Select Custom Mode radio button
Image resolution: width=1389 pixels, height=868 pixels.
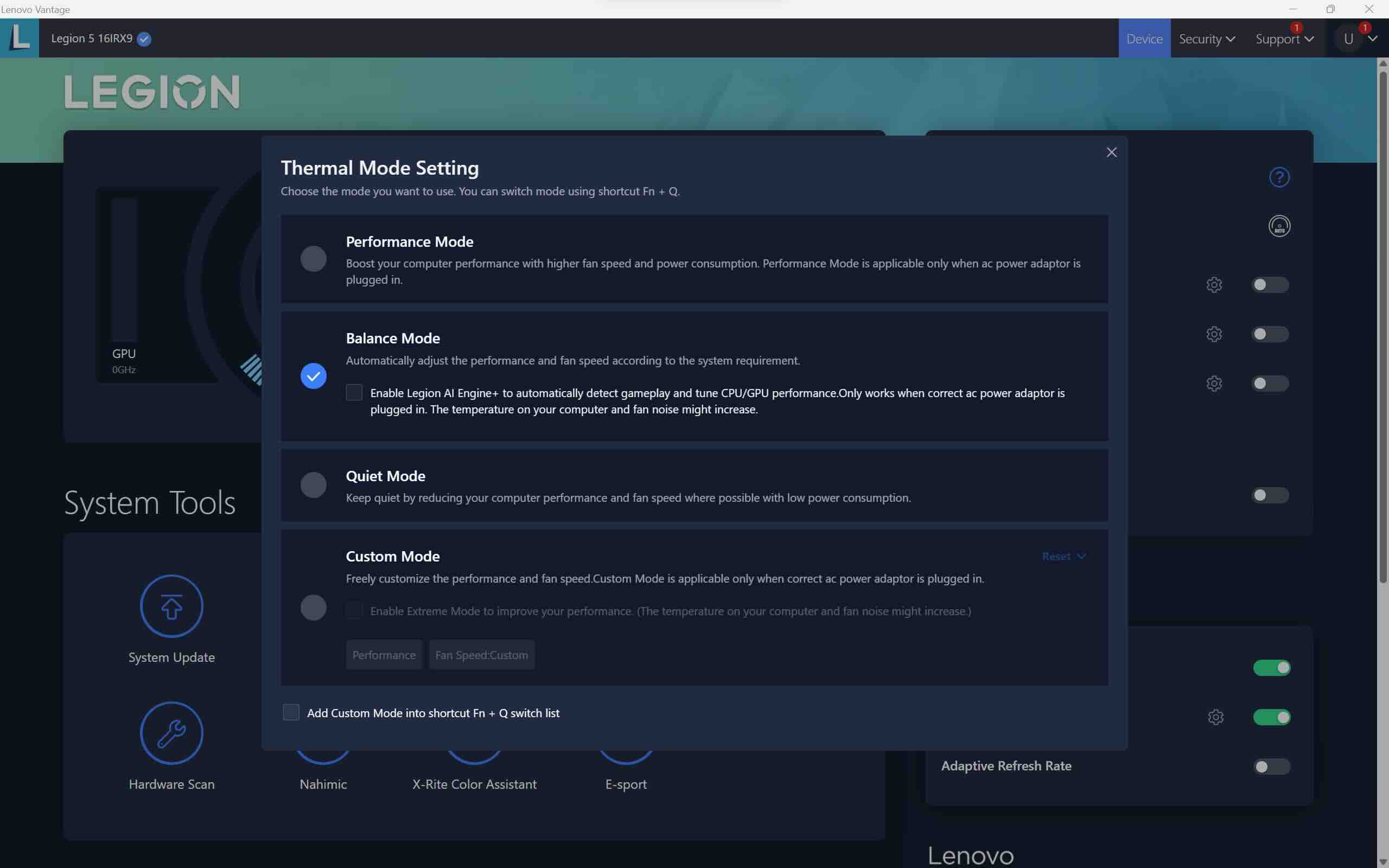(x=314, y=608)
